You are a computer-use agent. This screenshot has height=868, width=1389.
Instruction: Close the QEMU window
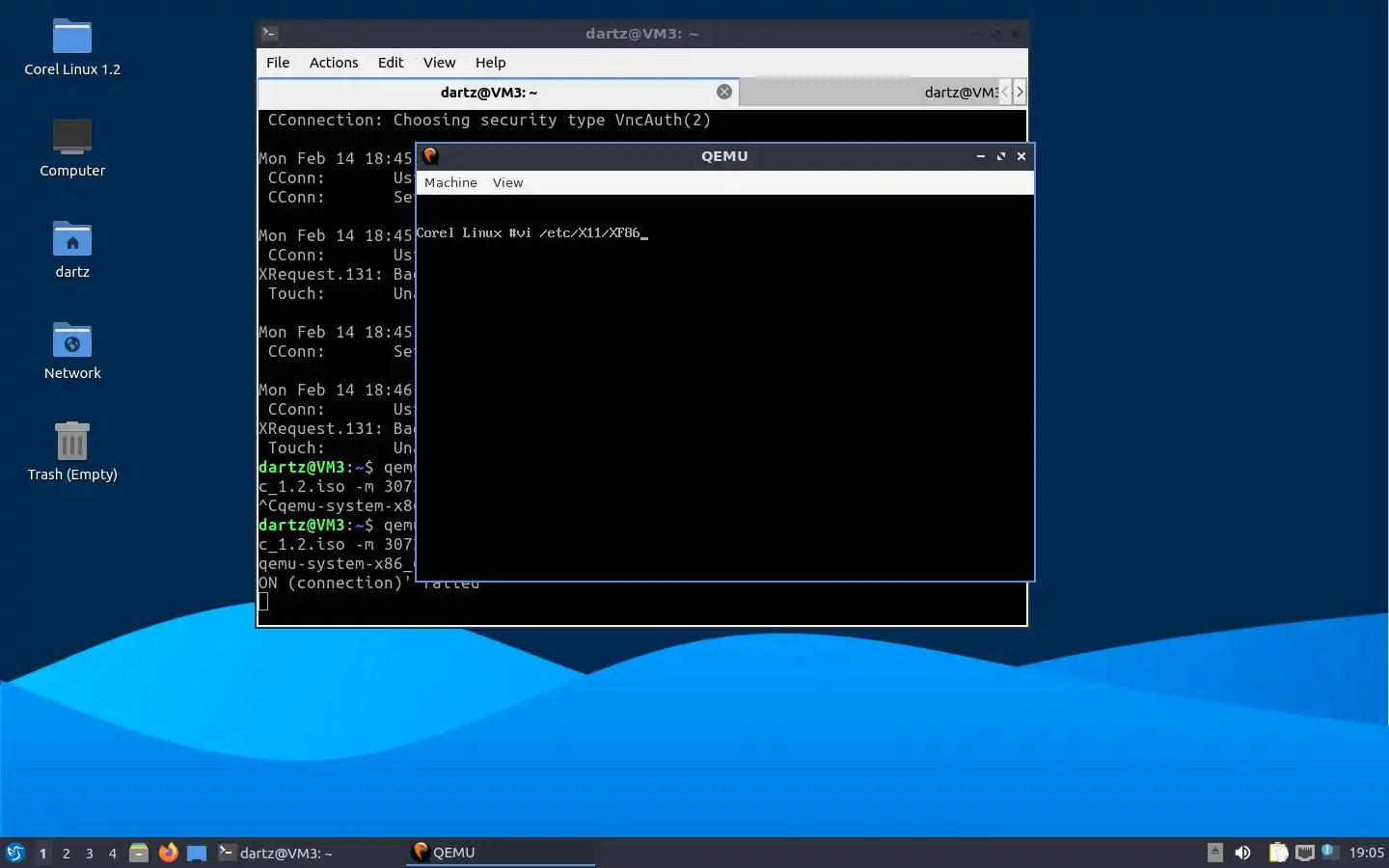click(x=1021, y=156)
